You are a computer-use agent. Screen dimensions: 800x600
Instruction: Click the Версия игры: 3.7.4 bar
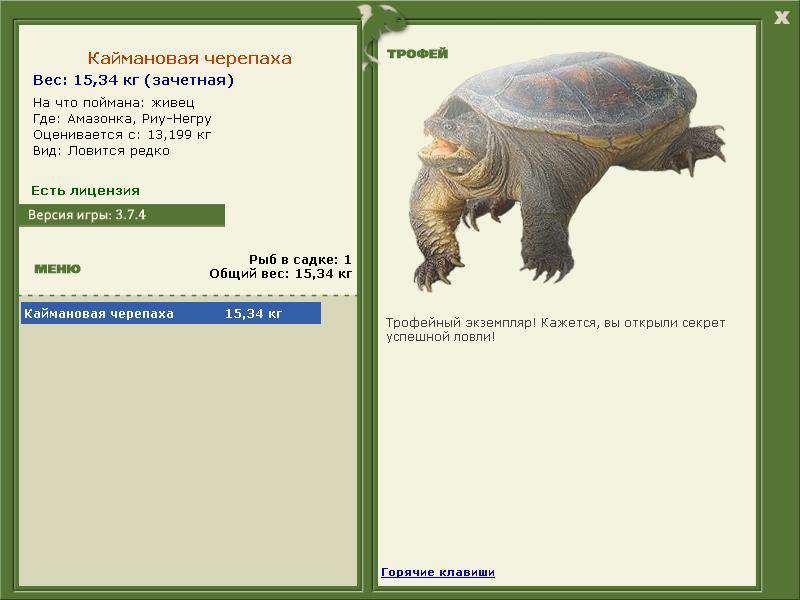pyautogui.click(x=122, y=215)
